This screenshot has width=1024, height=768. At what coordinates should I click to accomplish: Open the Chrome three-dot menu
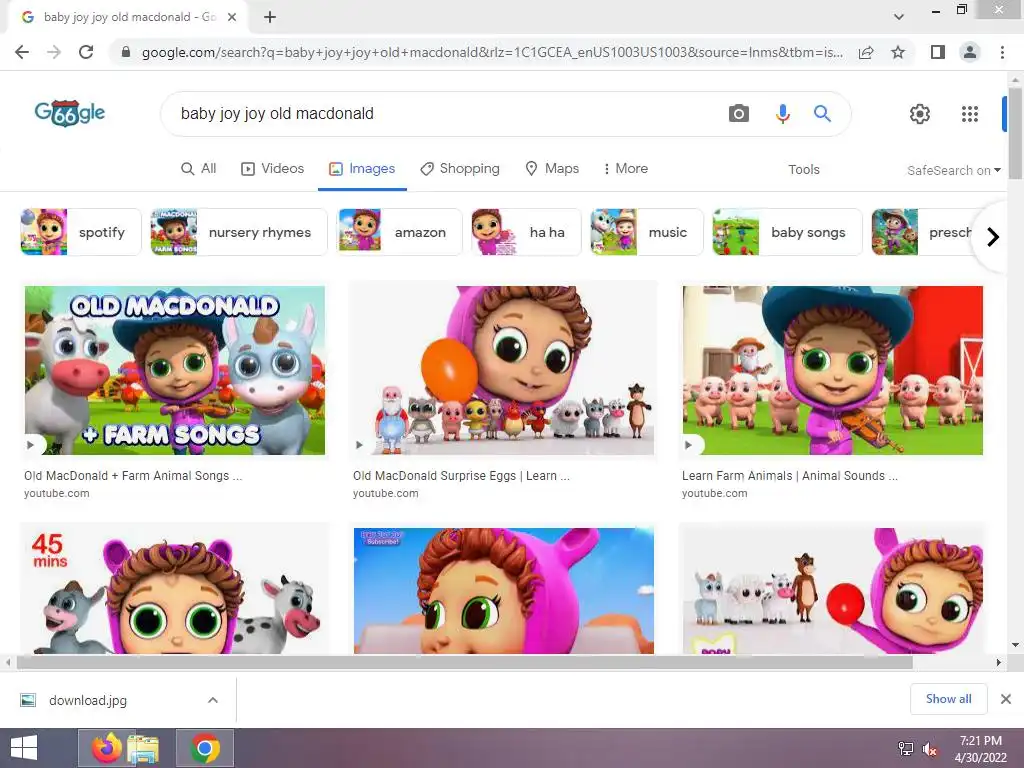click(x=1002, y=52)
